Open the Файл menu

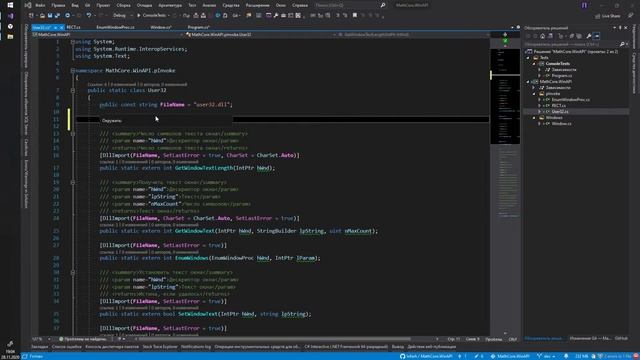pyautogui.click(x=40, y=5)
